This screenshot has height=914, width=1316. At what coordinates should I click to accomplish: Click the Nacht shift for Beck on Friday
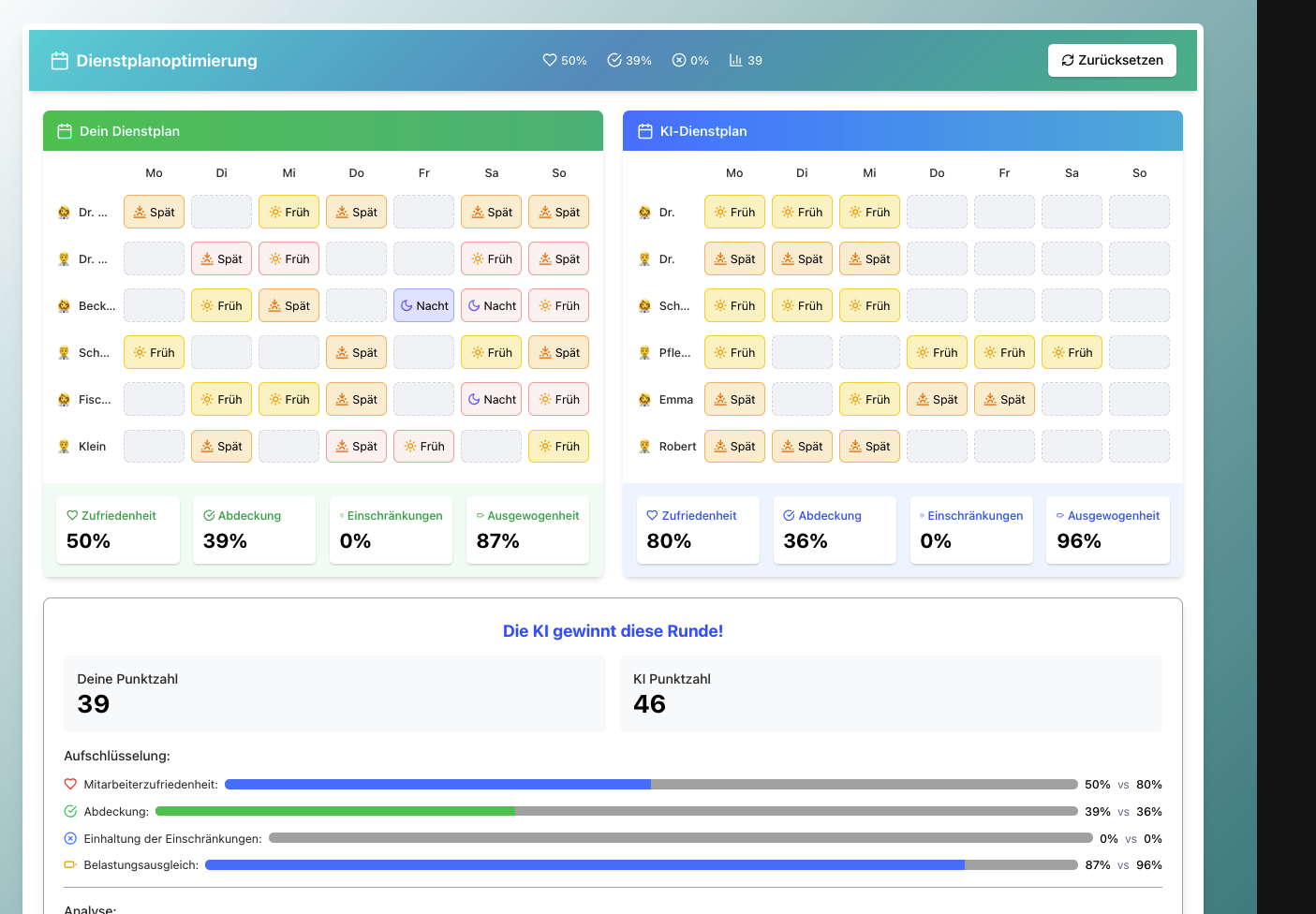[x=423, y=305]
